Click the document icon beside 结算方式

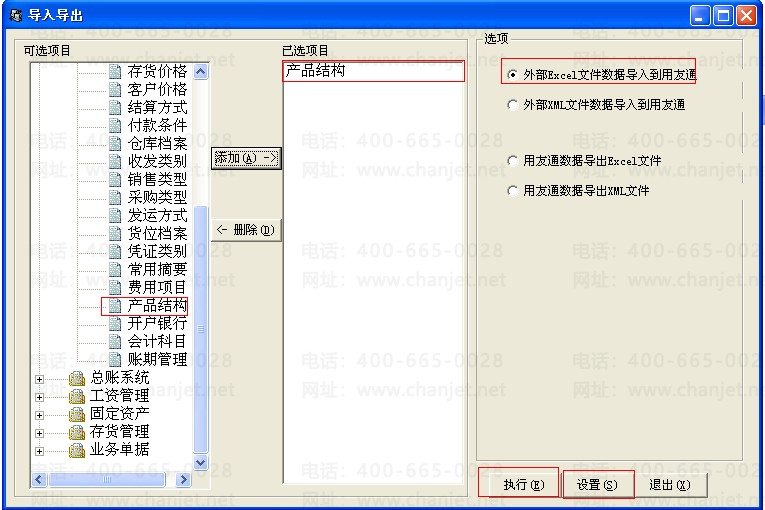pos(115,108)
